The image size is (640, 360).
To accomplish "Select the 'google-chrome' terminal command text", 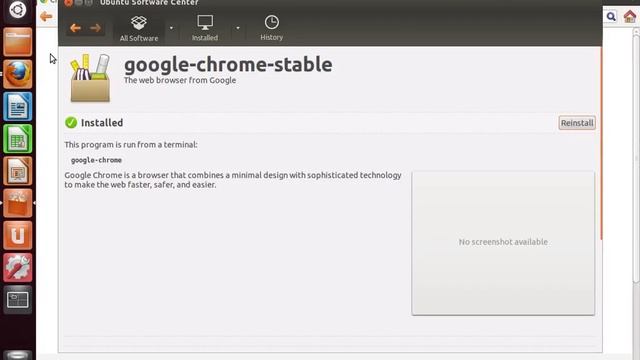I will pos(96,160).
